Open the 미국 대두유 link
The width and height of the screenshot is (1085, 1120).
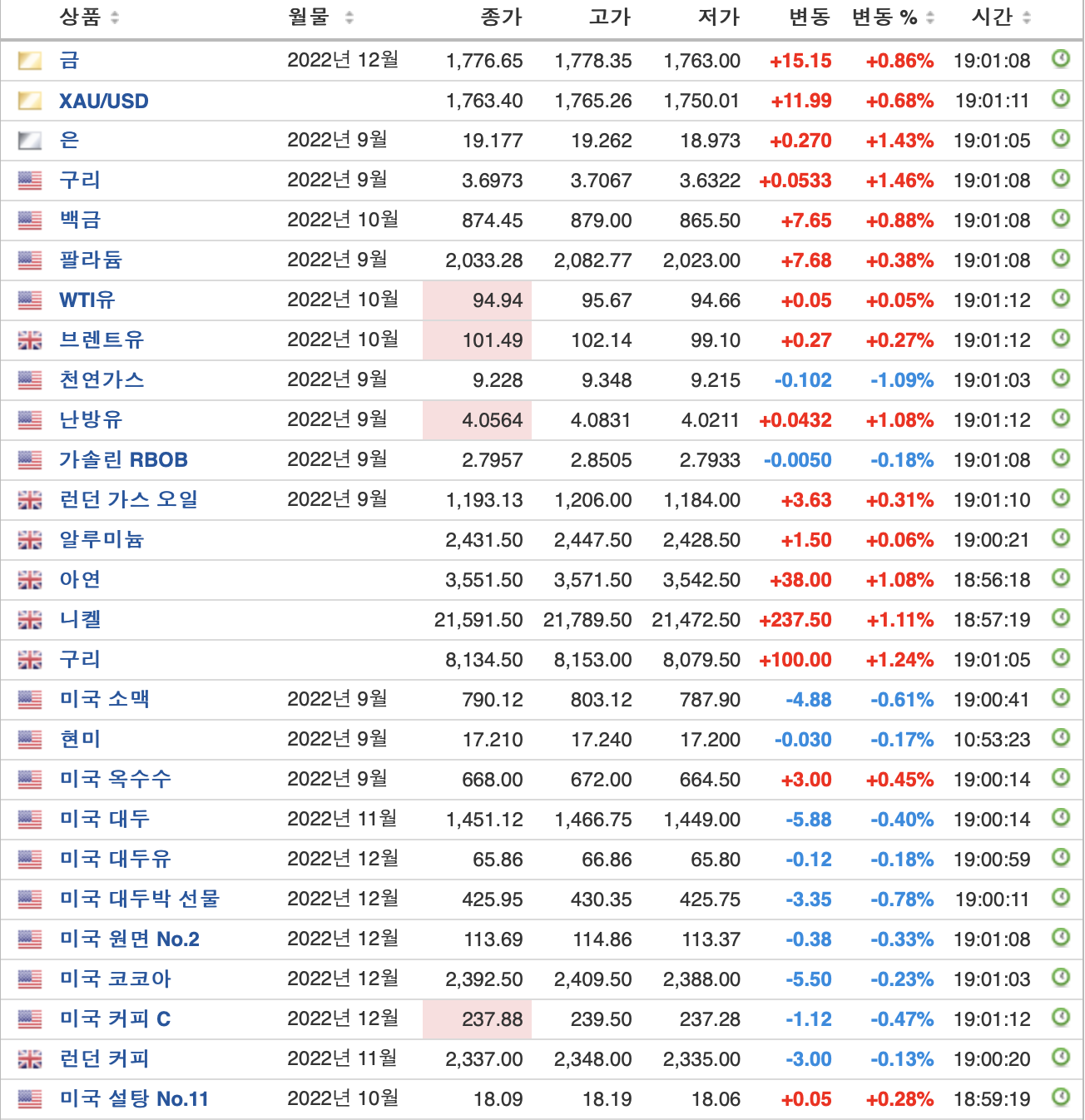[x=115, y=859]
